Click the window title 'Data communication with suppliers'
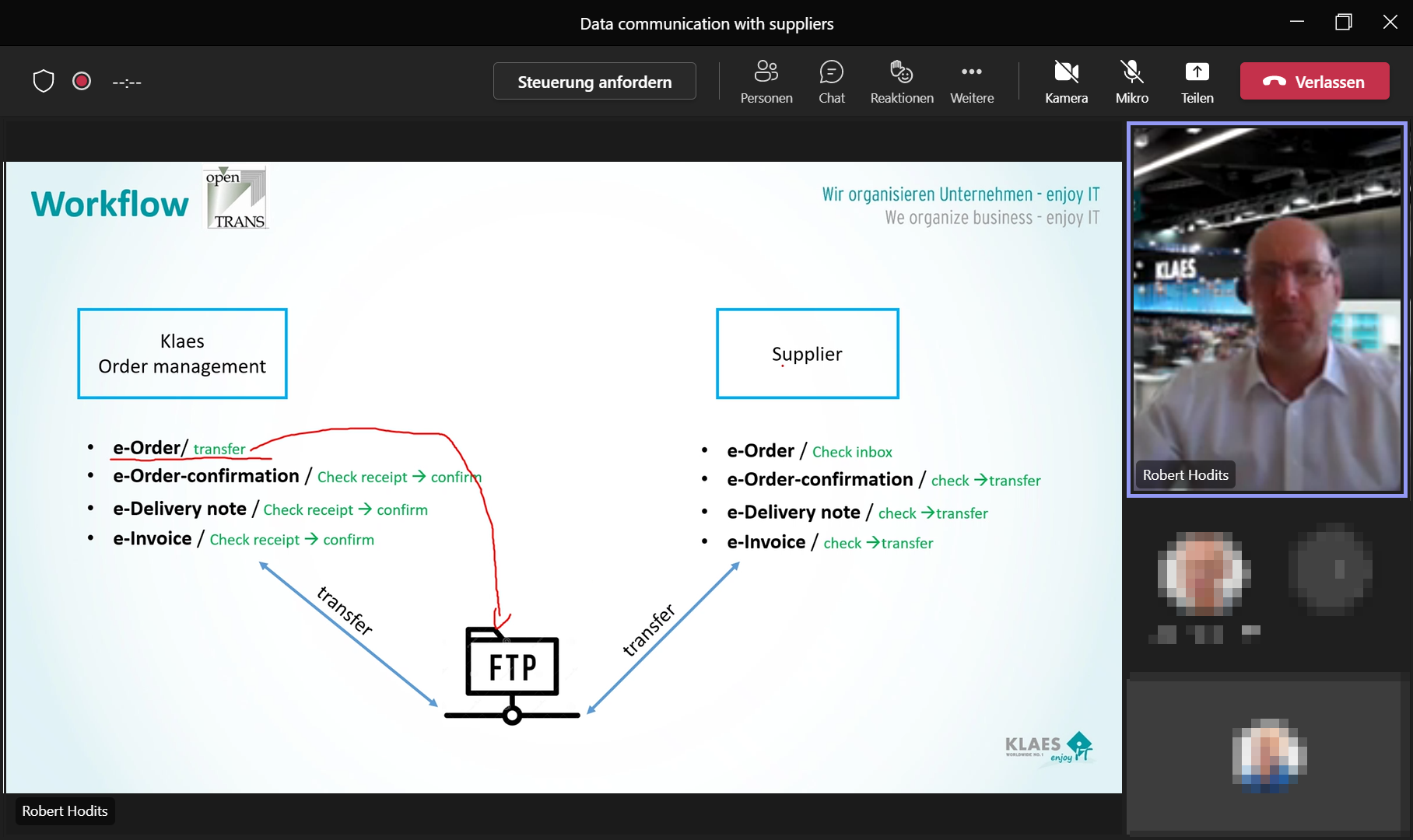 (706, 23)
